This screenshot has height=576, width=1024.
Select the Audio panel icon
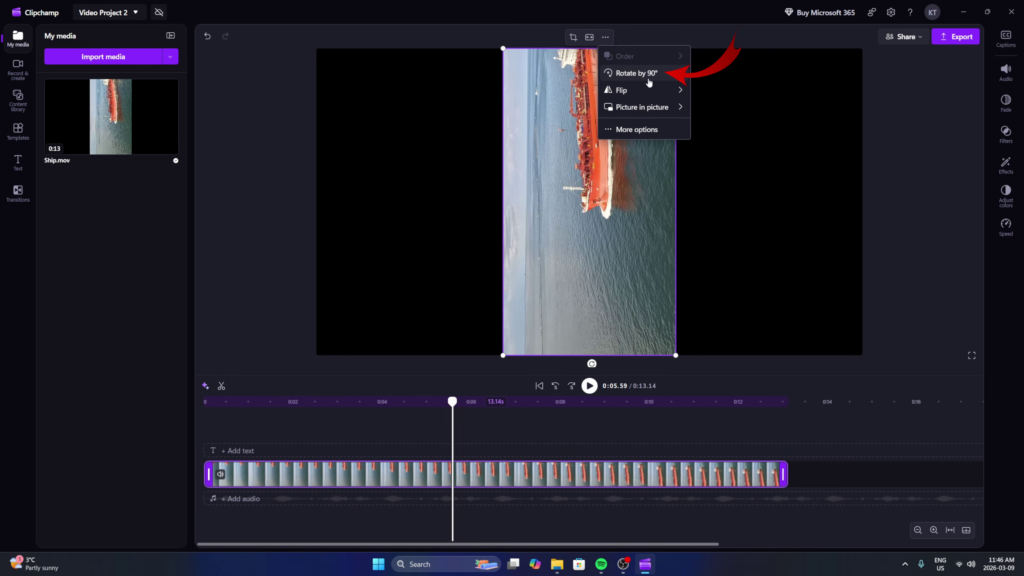(1007, 70)
